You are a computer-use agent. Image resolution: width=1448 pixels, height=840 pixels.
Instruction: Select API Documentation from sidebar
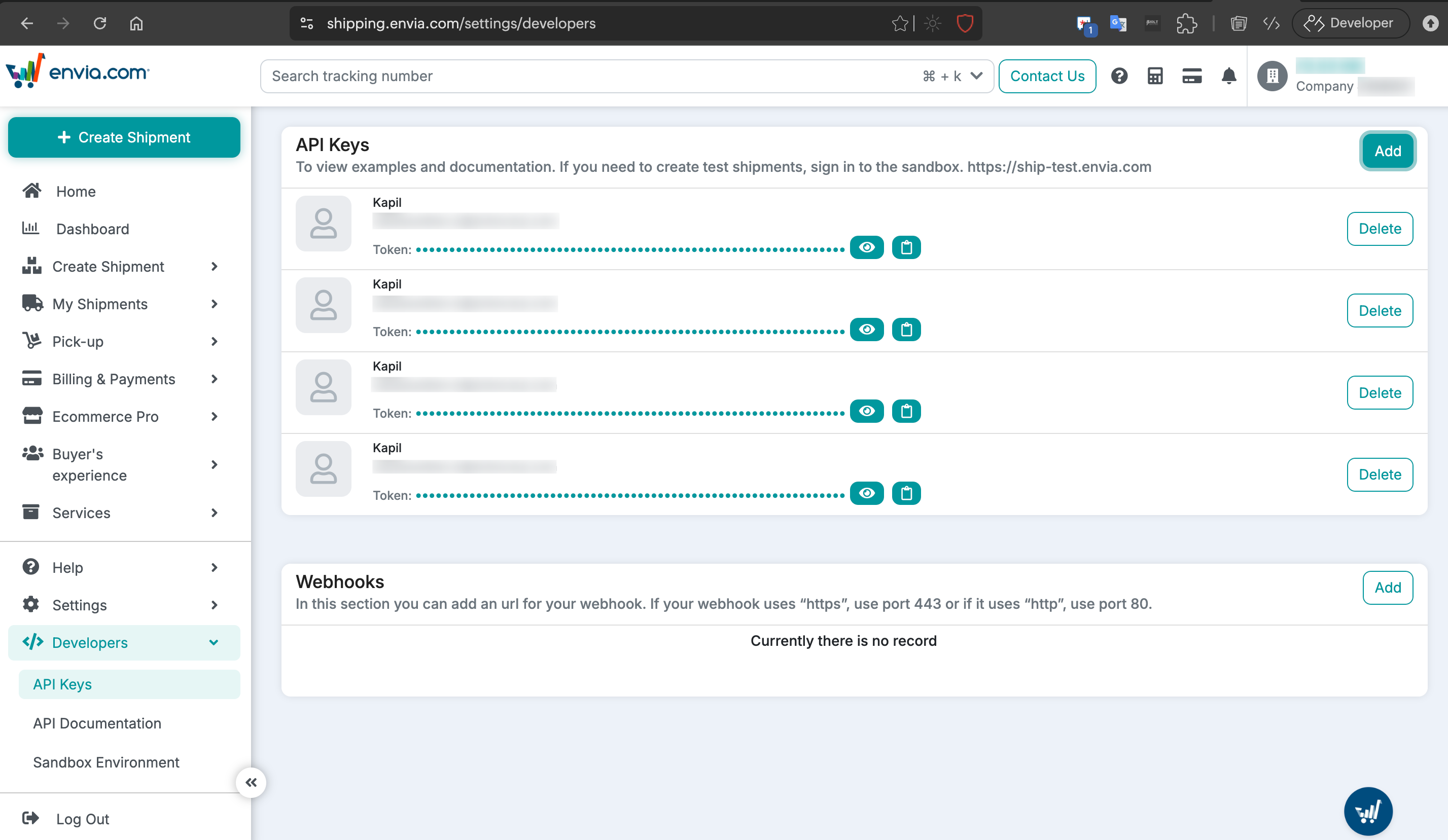click(98, 723)
